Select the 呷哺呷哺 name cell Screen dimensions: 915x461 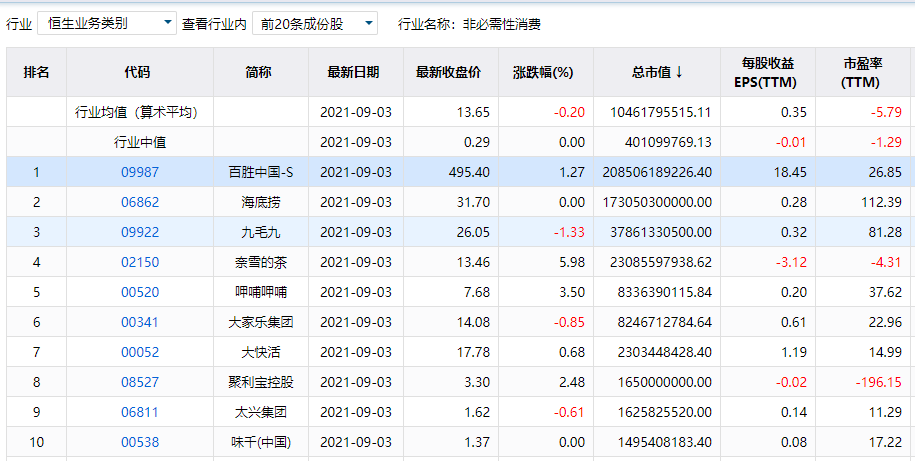pos(261,292)
